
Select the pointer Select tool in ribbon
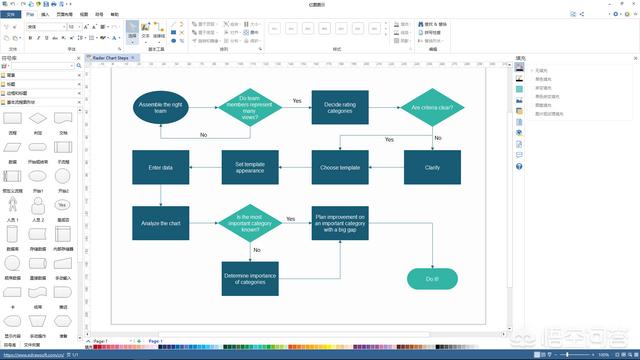pos(132,31)
